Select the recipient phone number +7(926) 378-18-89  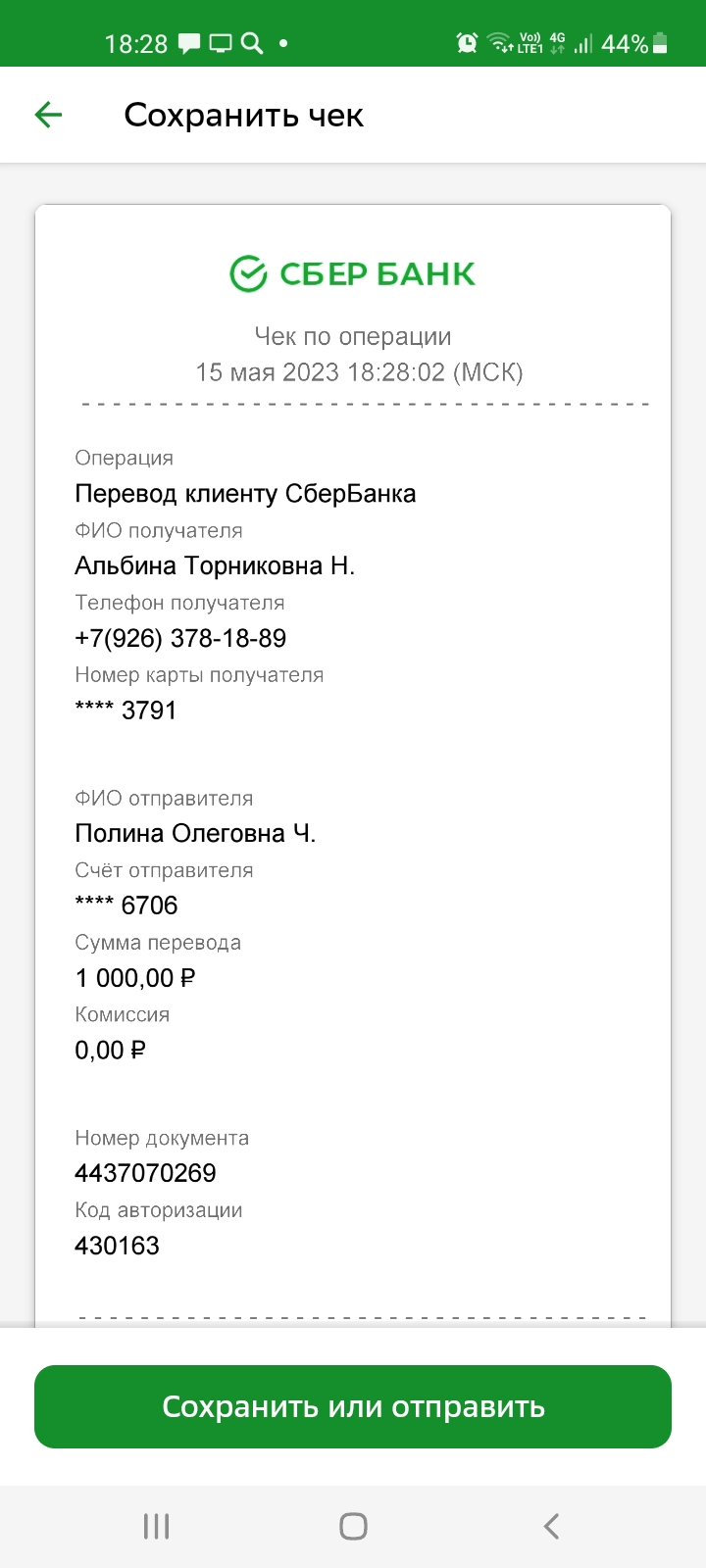[180, 638]
